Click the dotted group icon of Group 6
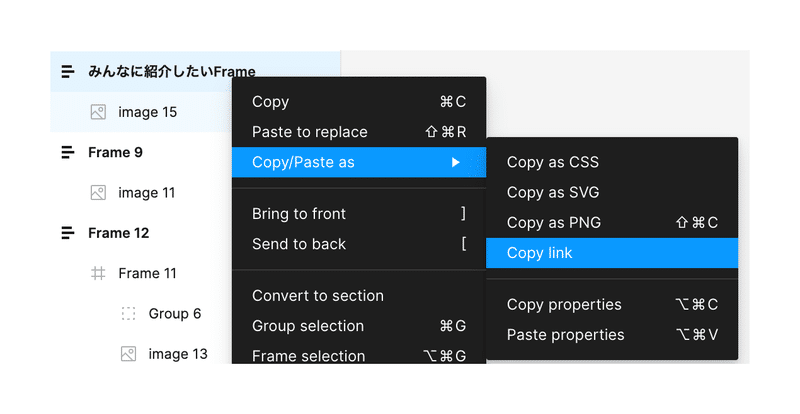 (129, 313)
